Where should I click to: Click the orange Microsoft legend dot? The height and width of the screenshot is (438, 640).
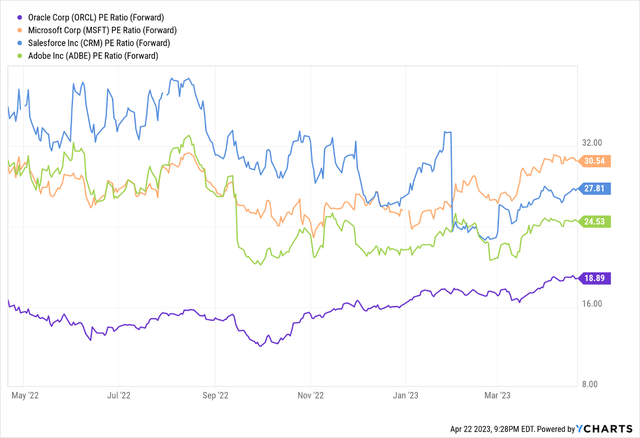[11, 33]
